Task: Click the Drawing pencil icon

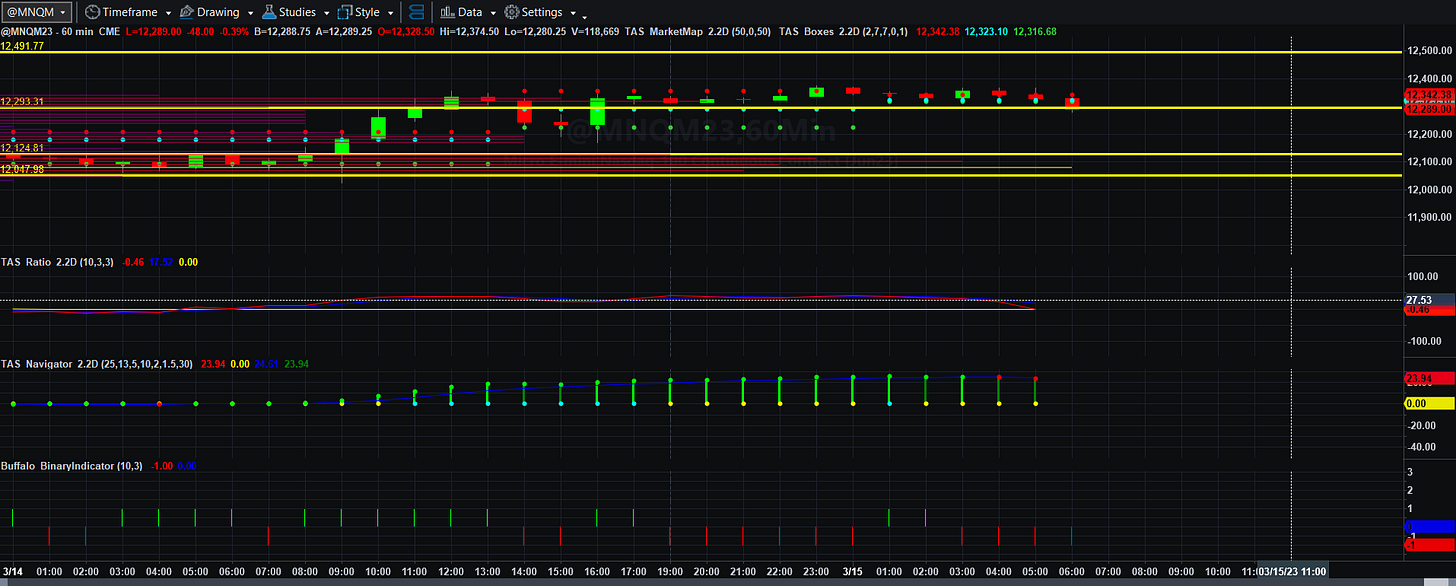Action: [x=185, y=12]
